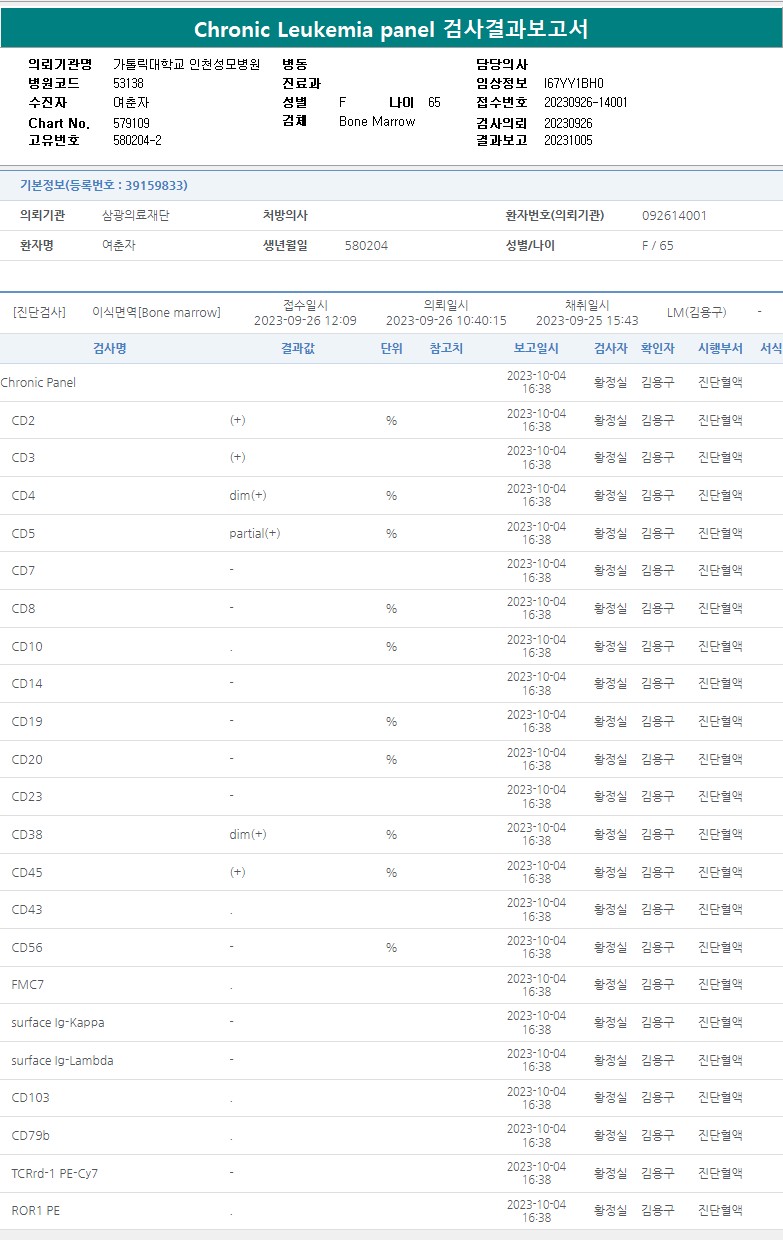
Task: Click the CD4 dim(+) result value
Action: (247, 495)
